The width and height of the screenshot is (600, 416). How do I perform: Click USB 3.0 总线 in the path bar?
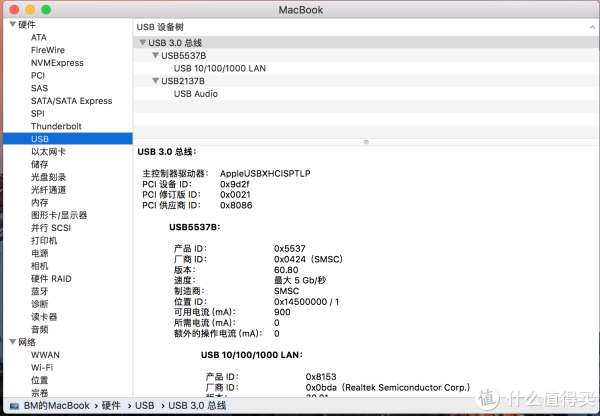(x=197, y=405)
